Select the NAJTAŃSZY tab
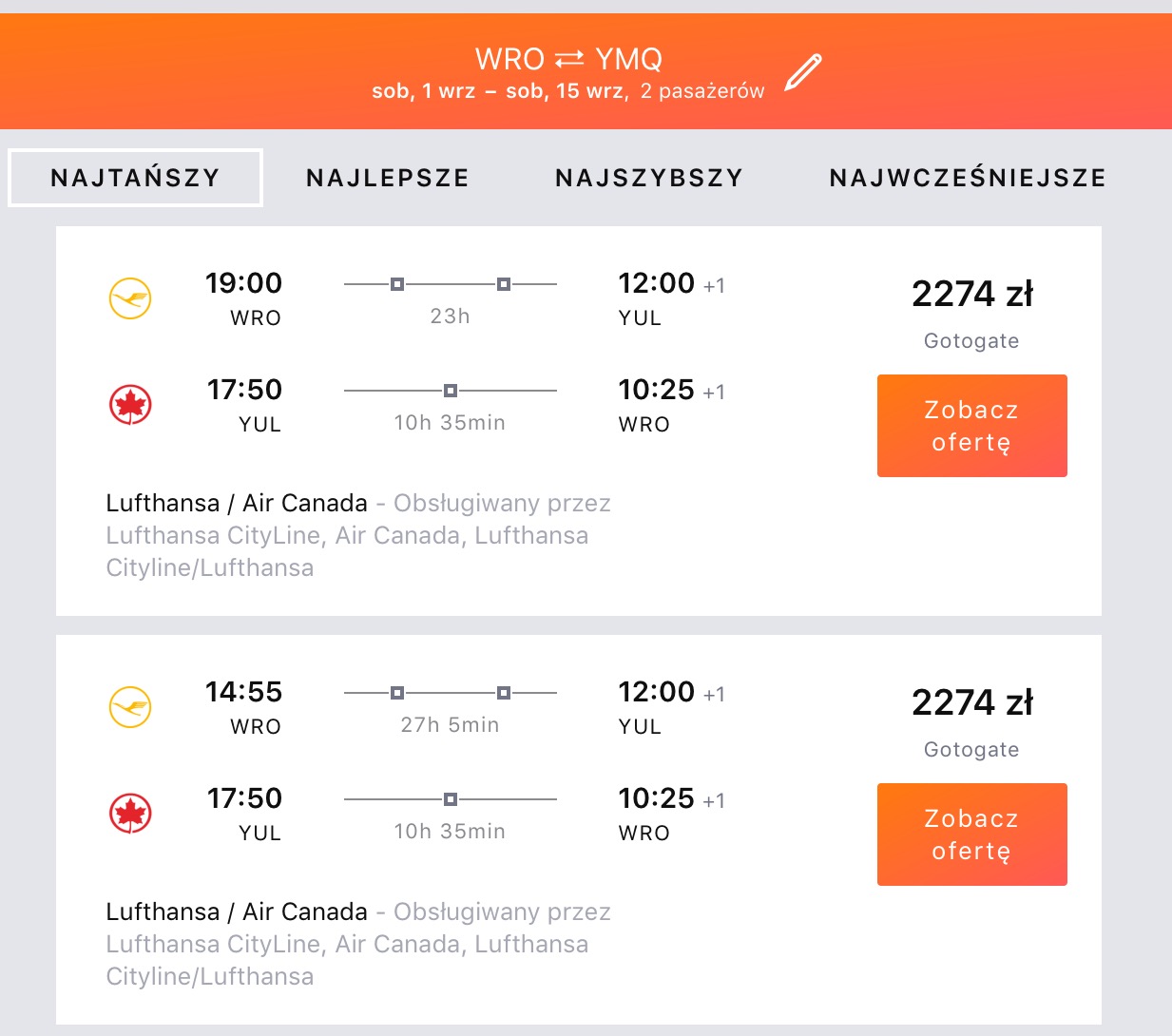This screenshot has width=1172, height=1036. tap(135, 178)
